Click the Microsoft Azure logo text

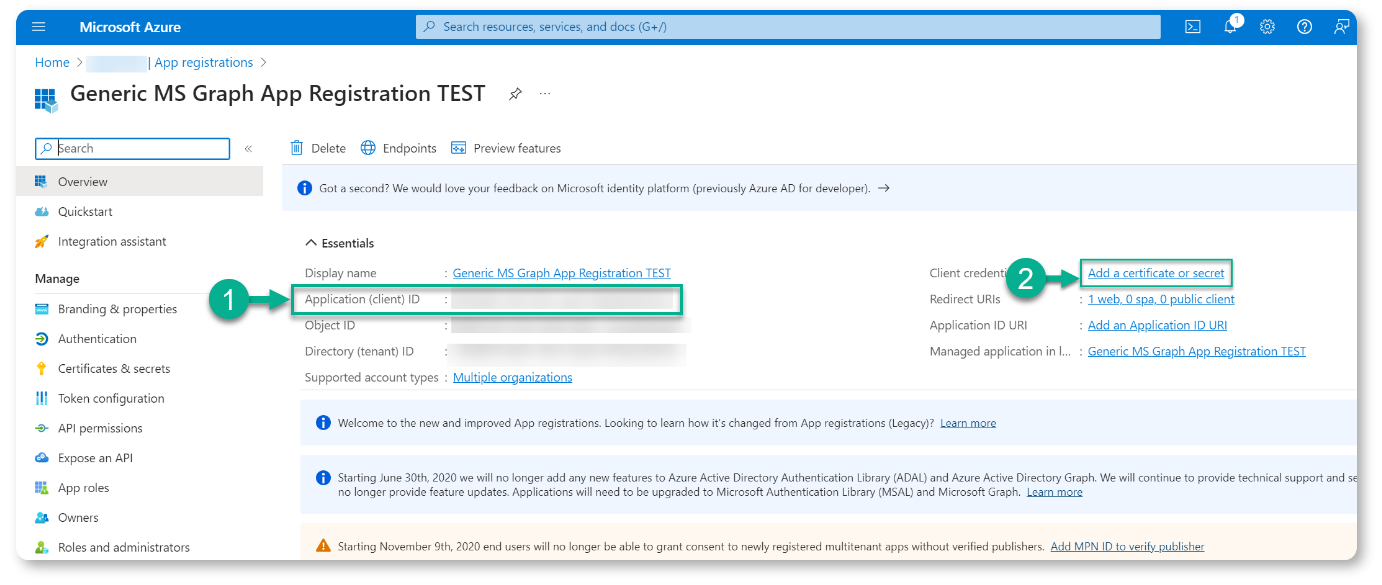[x=130, y=27]
